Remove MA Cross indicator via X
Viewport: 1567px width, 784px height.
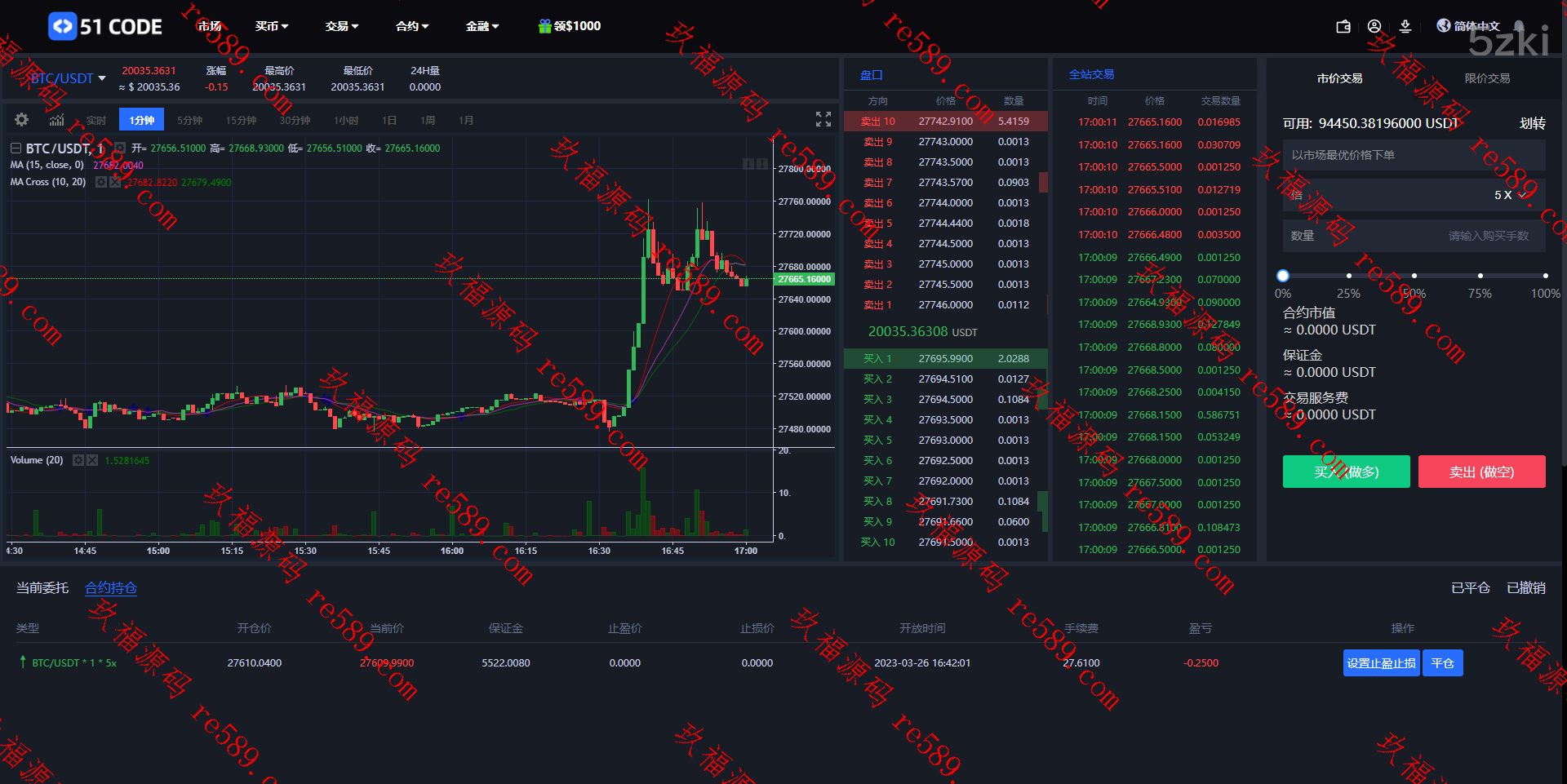click(x=115, y=182)
